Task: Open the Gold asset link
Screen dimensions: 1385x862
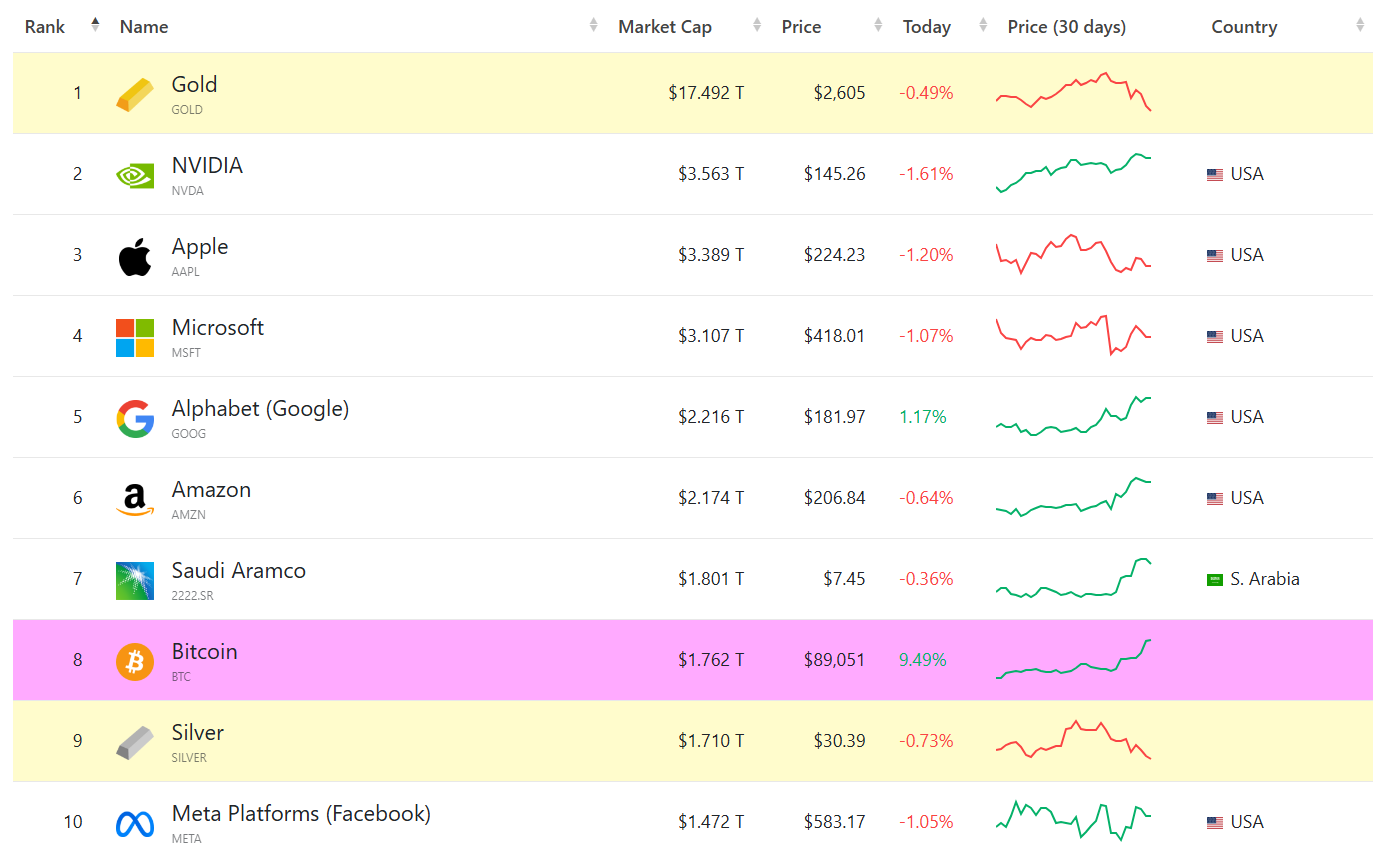Action: tap(194, 85)
